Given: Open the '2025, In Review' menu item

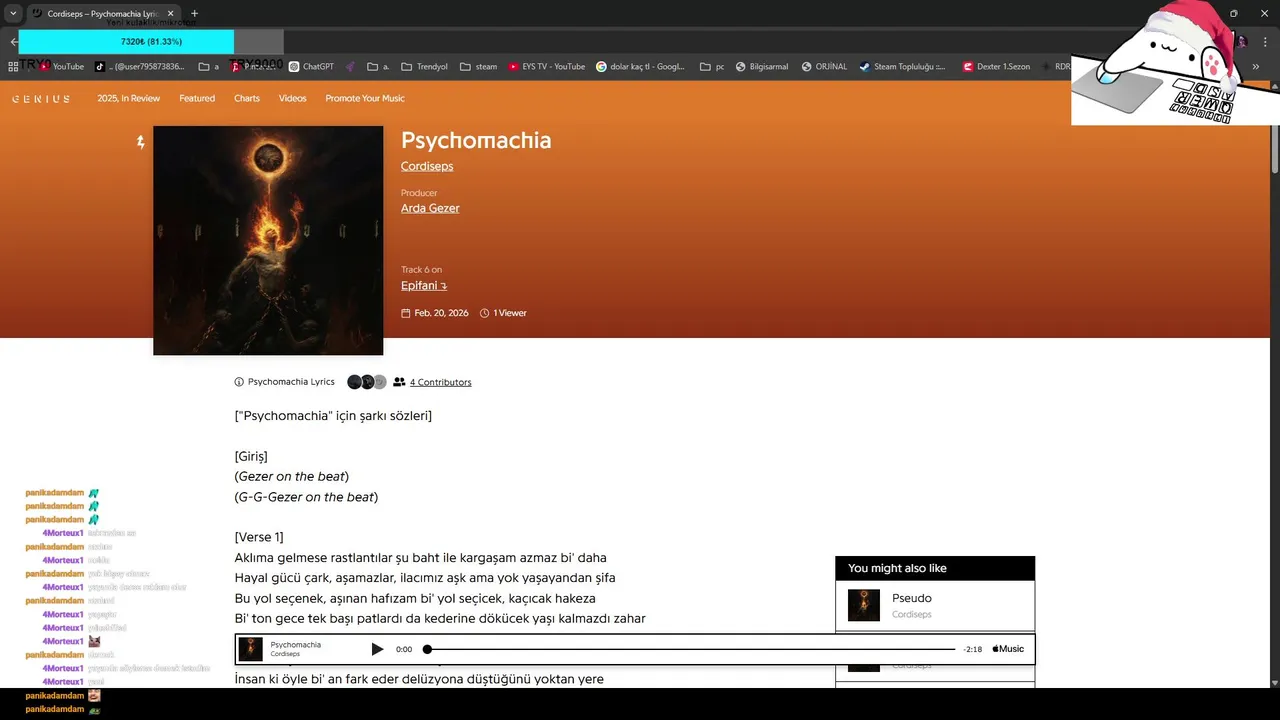Looking at the screenshot, I should [129, 98].
